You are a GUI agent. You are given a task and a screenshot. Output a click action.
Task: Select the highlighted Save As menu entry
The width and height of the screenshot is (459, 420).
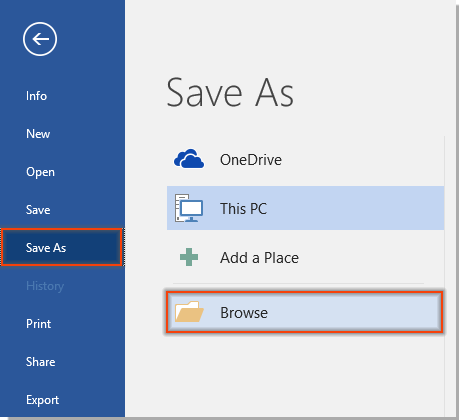pyautogui.click(x=62, y=247)
